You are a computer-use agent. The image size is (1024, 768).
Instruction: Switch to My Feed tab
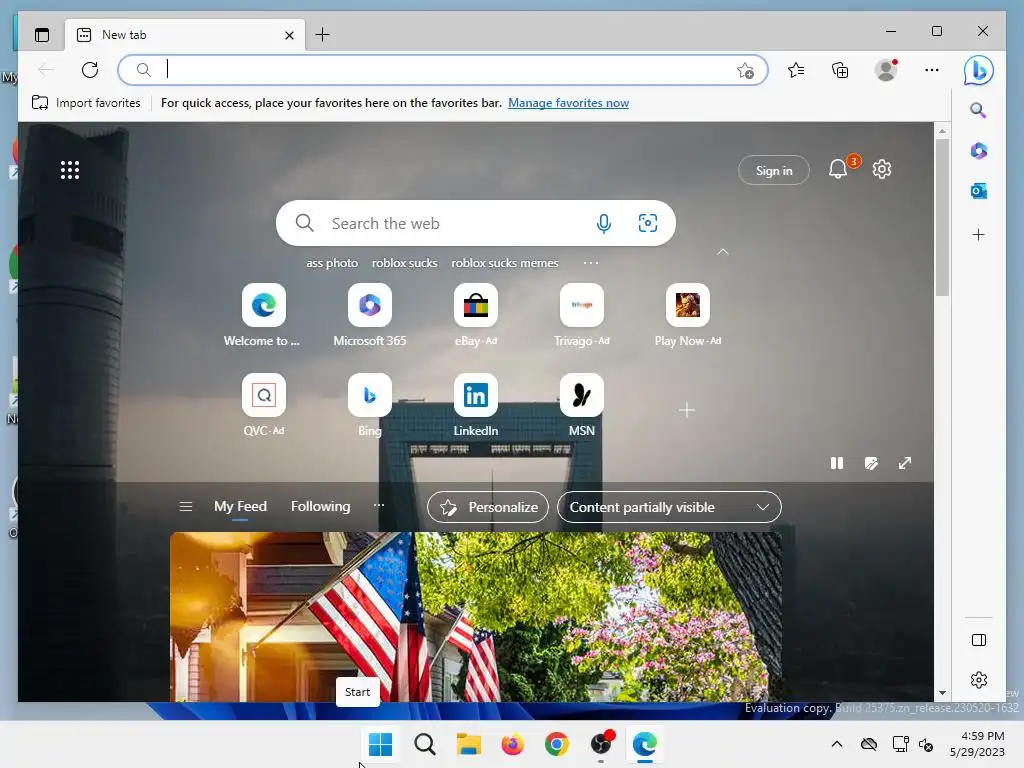(x=240, y=506)
